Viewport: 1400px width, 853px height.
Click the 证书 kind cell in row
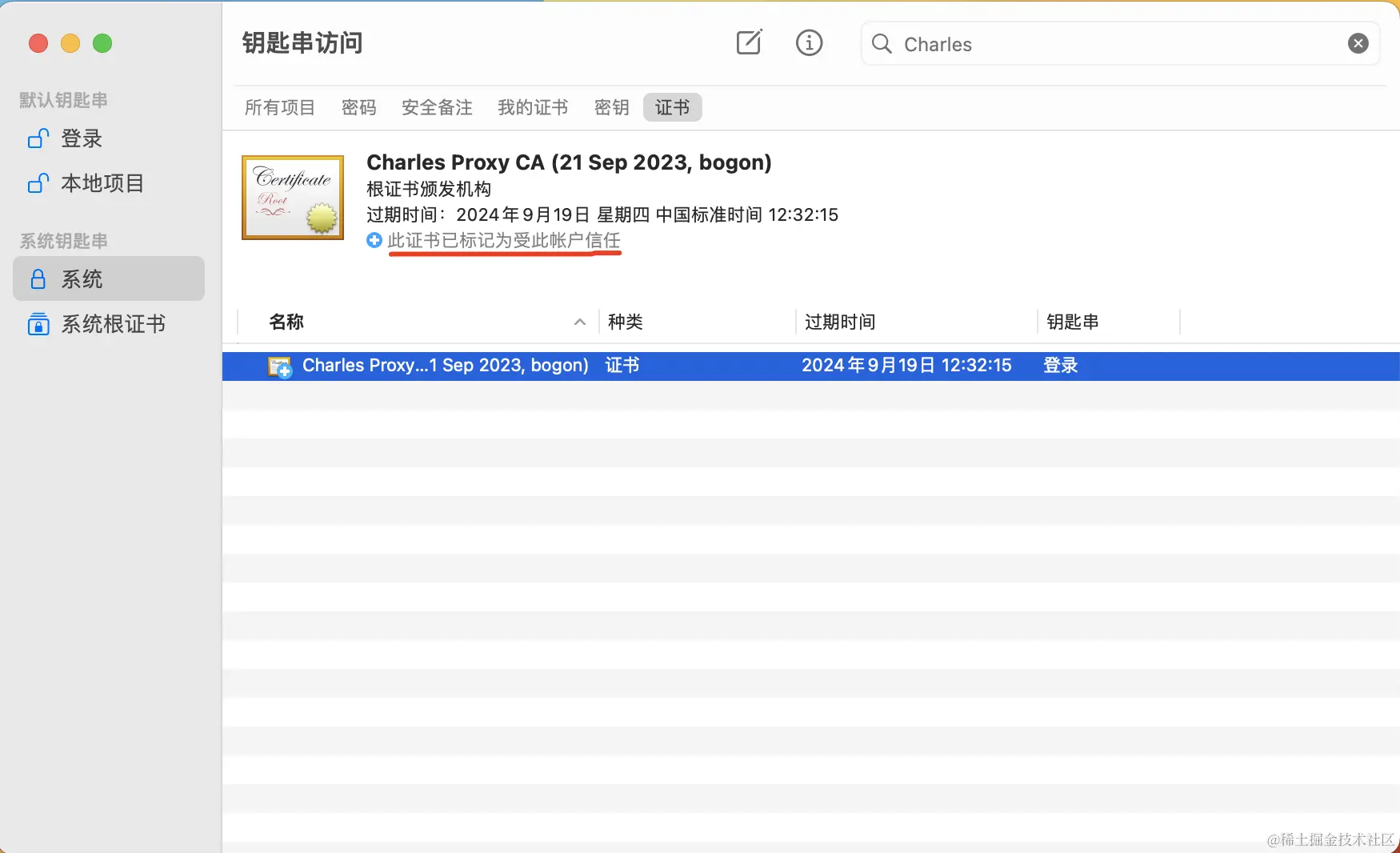tap(622, 366)
